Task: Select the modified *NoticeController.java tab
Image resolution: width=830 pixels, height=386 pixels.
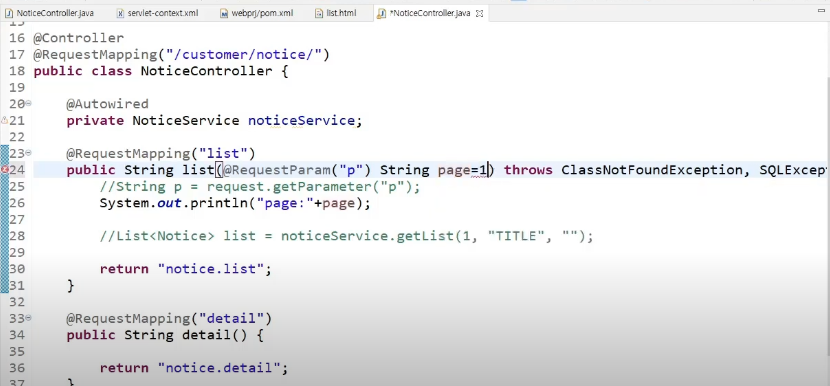Action: pos(429,13)
